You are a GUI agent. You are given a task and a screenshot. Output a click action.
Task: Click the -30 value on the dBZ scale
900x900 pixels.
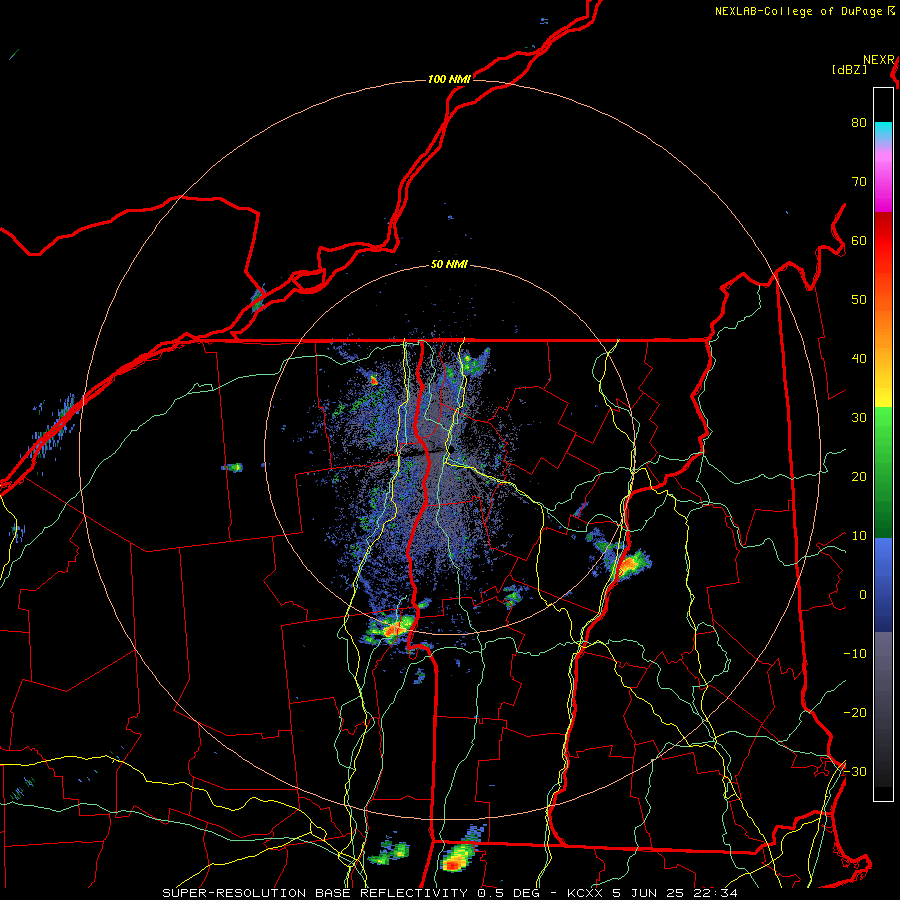[x=855, y=772]
